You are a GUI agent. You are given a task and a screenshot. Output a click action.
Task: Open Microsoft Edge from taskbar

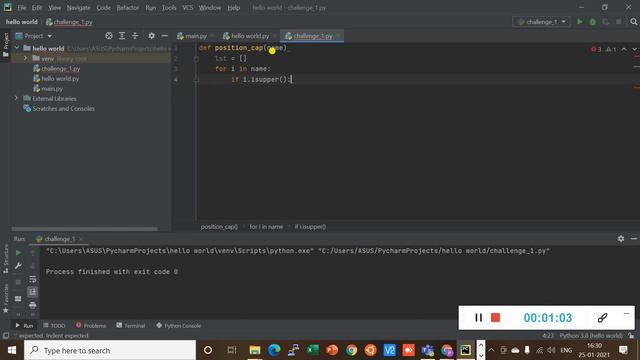point(274,350)
